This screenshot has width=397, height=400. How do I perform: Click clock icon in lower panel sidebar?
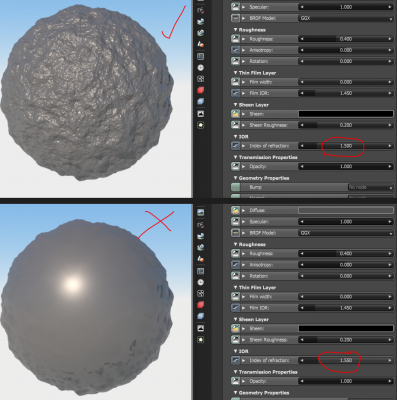[x=200, y=282]
